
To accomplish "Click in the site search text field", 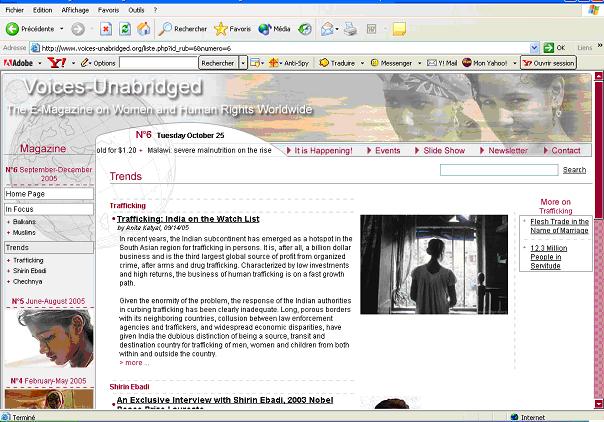I will tap(498, 170).
